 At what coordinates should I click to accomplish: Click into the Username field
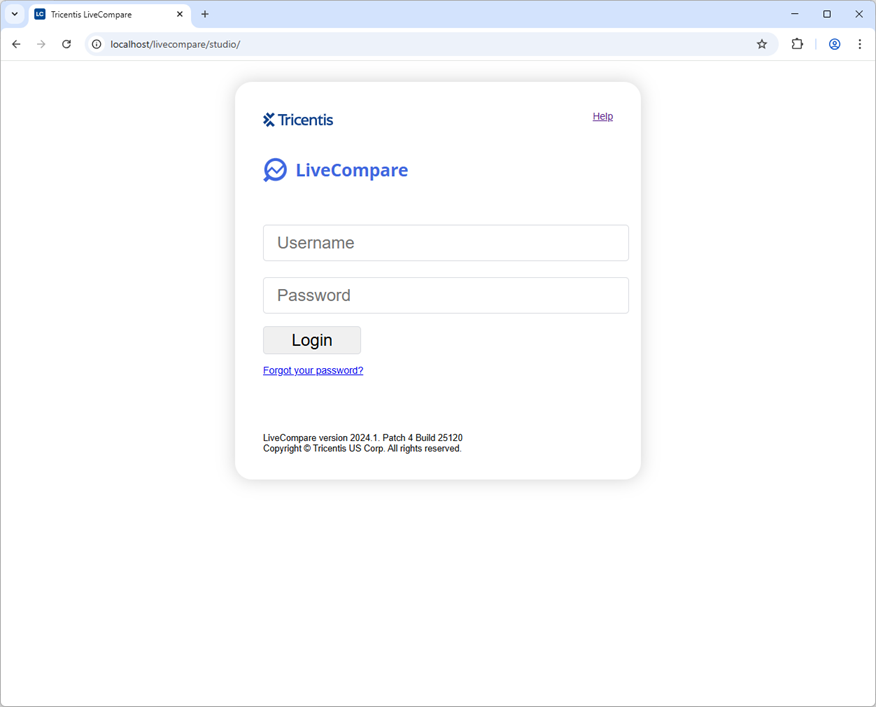click(445, 243)
